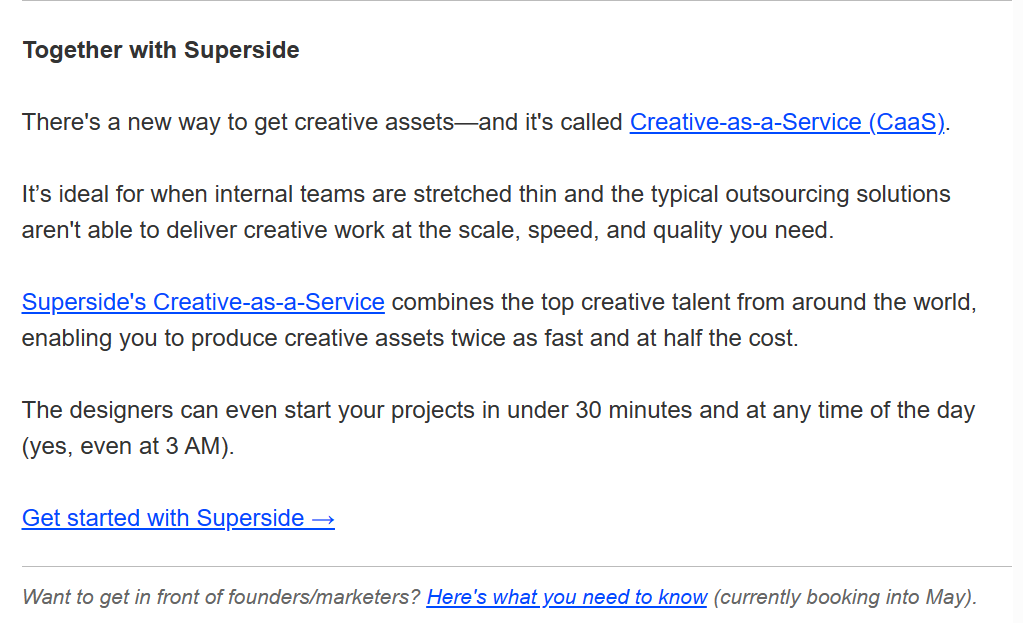Screen dimensions: 1023x623
Task: Open the Creative-as-a-Service (CaaS) link
Action: pos(786,122)
